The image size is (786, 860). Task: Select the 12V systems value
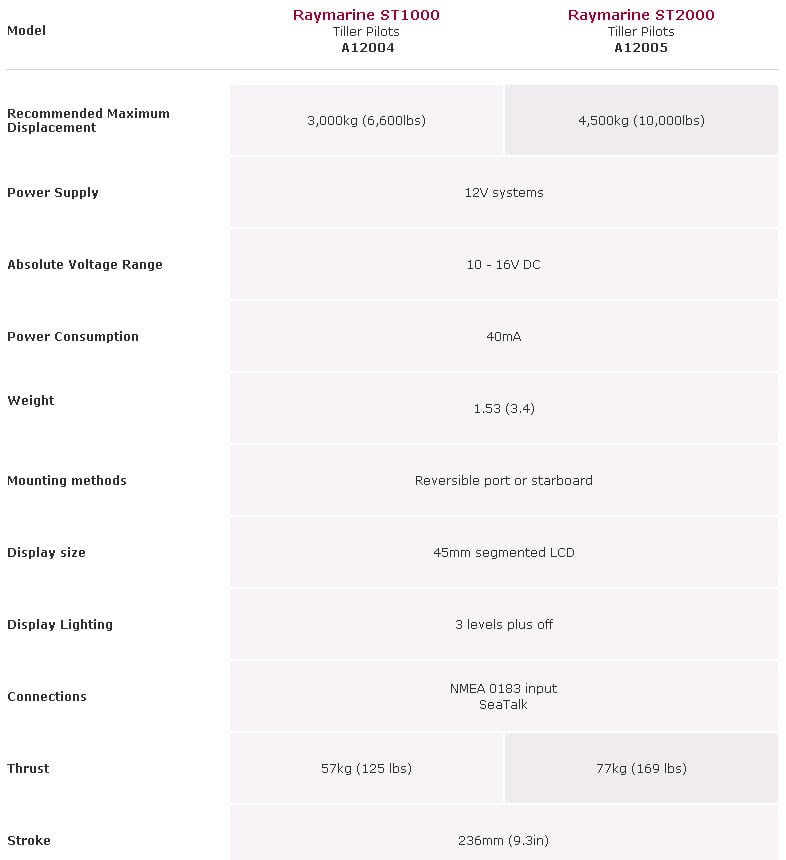pyautogui.click(x=504, y=193)
